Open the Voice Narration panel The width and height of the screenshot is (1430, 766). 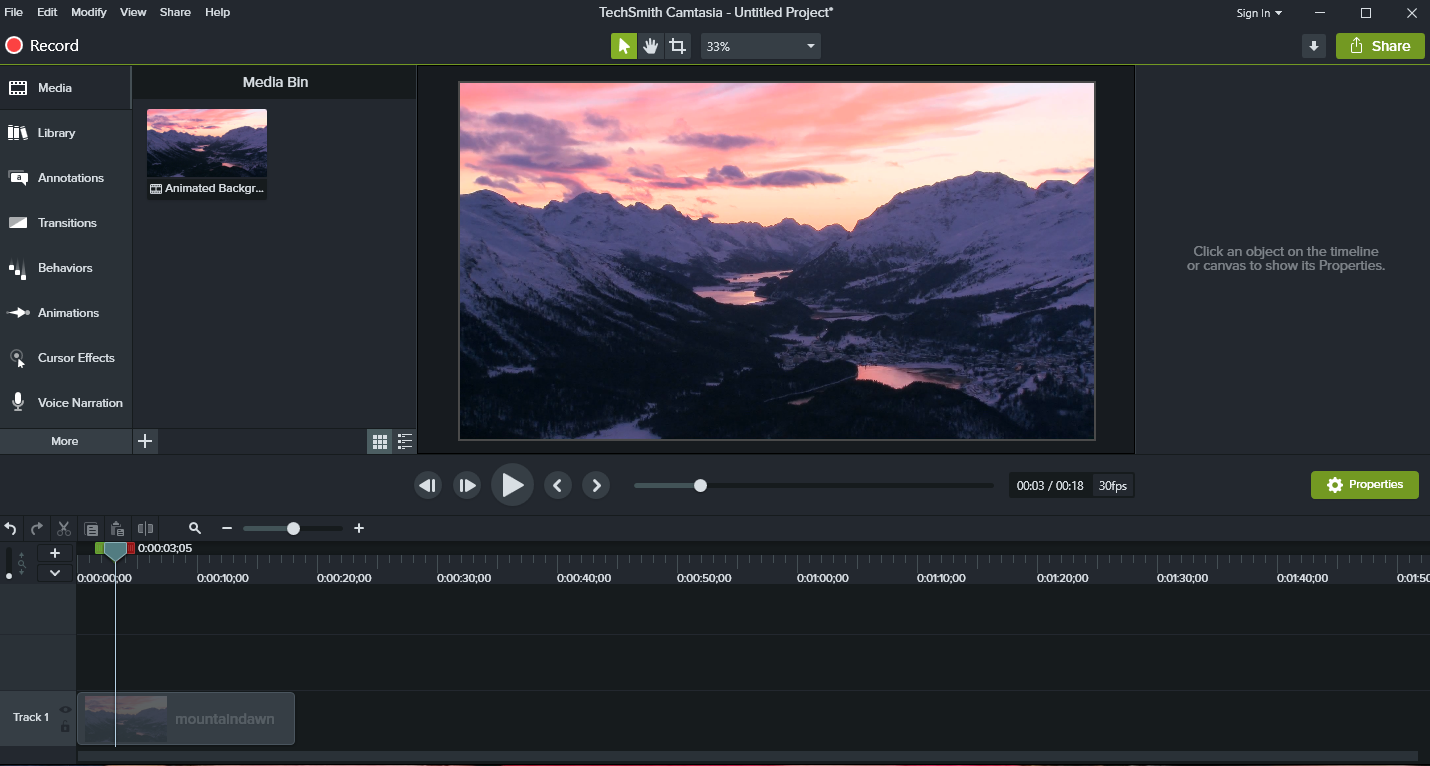78,402
